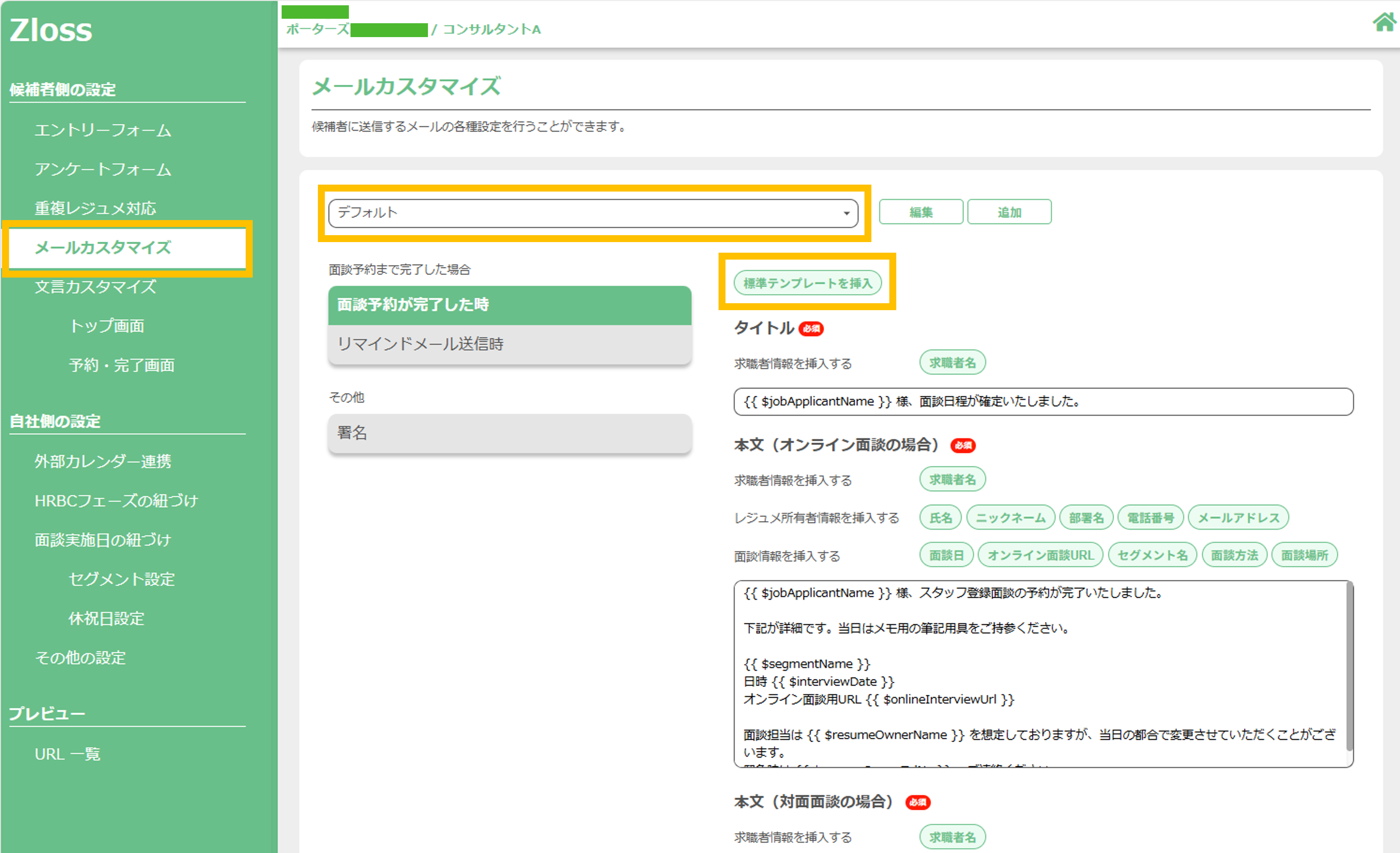Screen dimensions: 1400x853
Task: Insert the 電話番号 tag
Action: [1151, 517]
